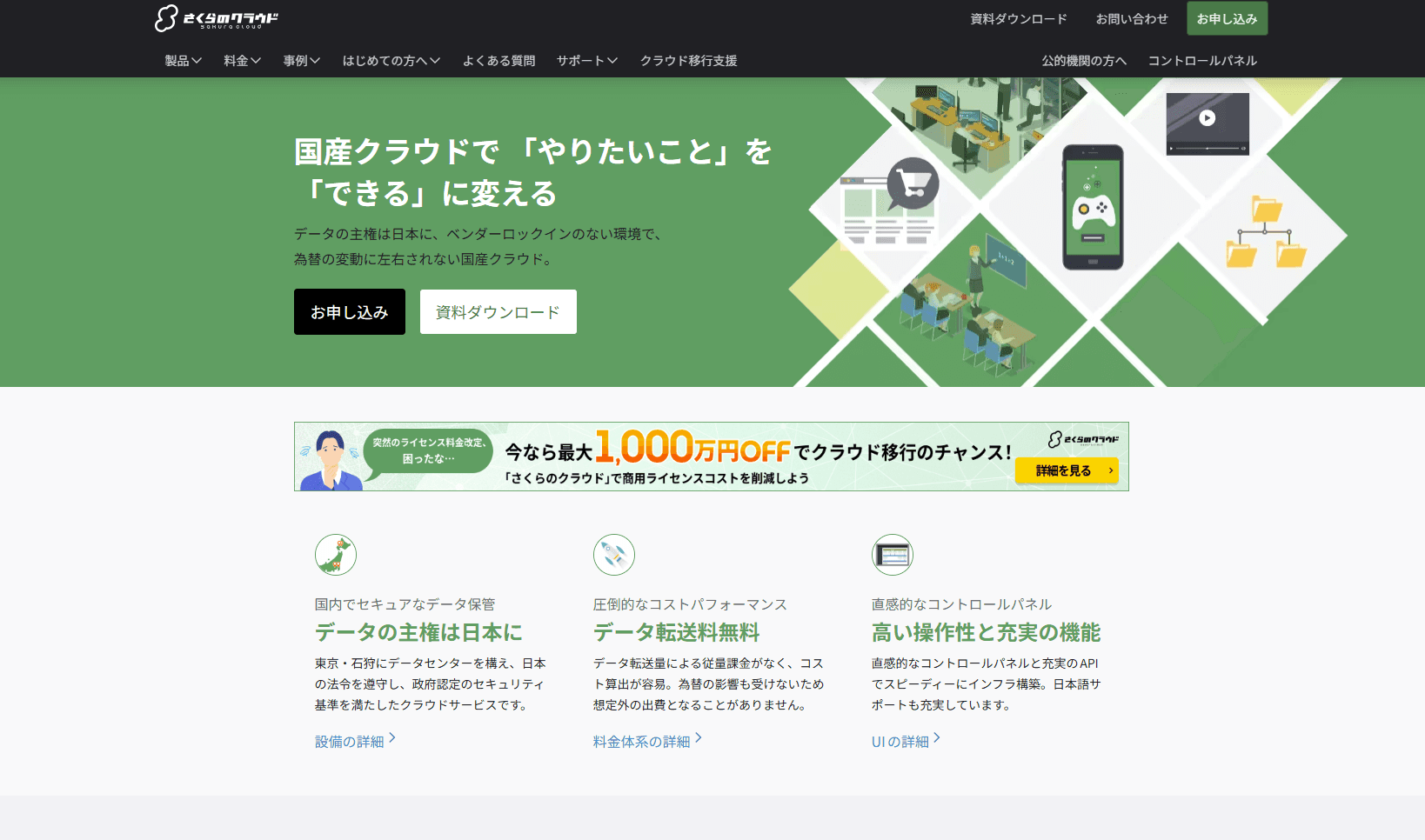This screenshot has height=840, width=1425.
Task: Open 設備の詳細 link
Action: (x=350, y=742)
